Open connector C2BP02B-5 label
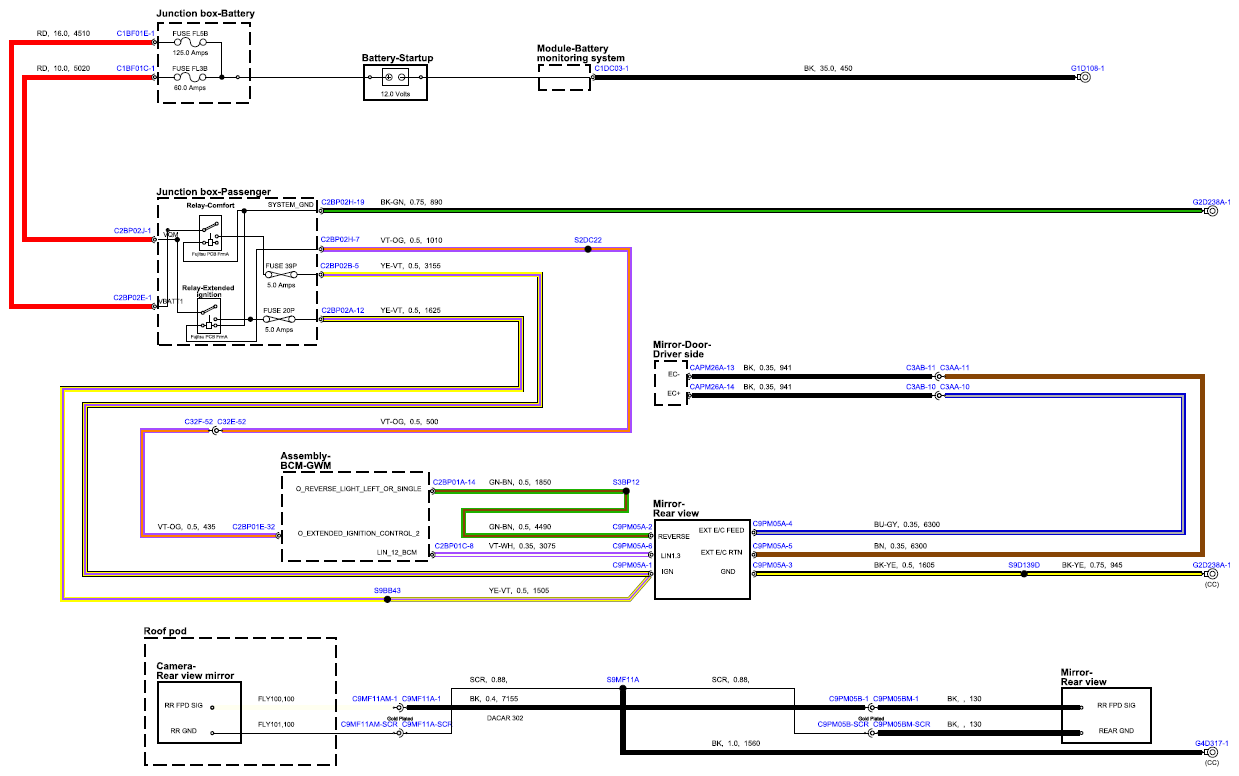This screenshot has height=776, width=1239. coord(340,265)
